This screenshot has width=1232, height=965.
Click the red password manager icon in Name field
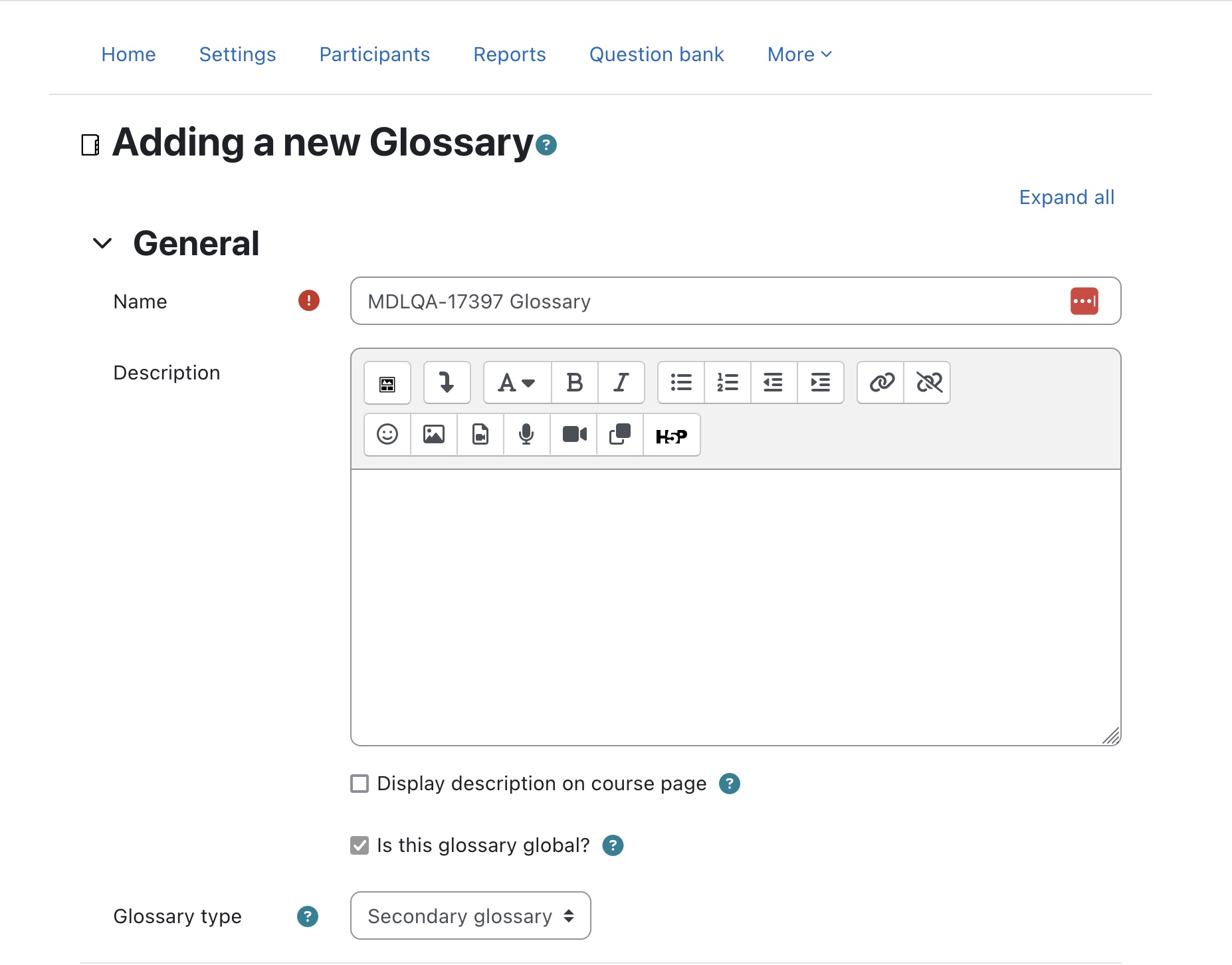[x=1084, y=301]
